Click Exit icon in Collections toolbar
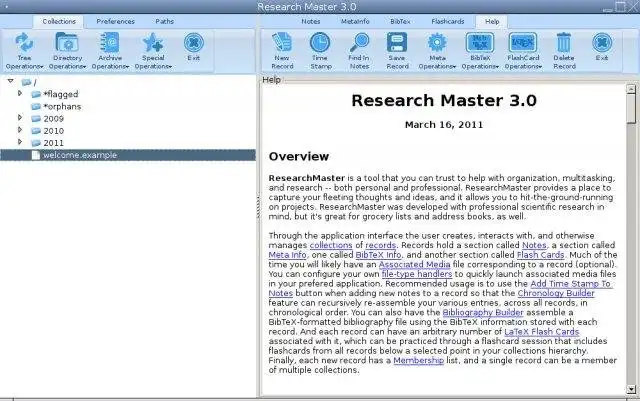Image resolution: width=640 pixels, height=401 pixels. (x=193, y=42)
